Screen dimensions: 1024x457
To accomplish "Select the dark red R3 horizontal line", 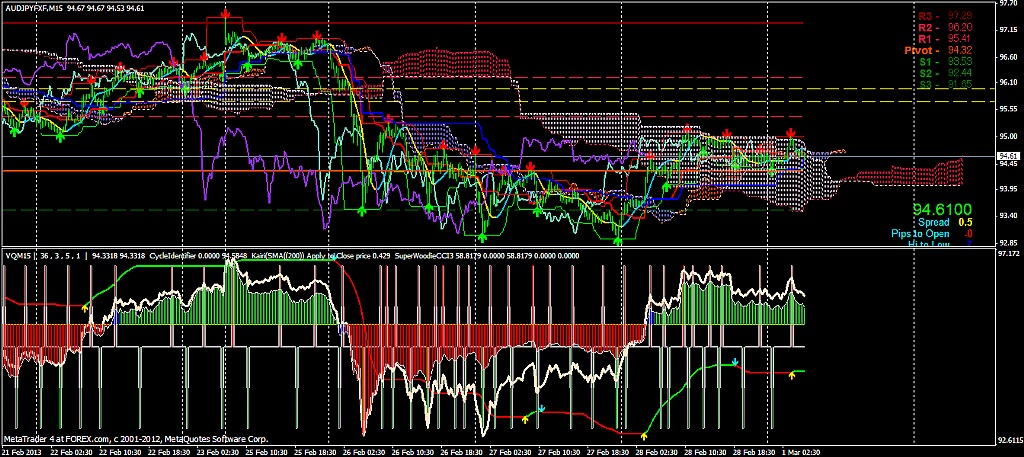I will click(x=402, y=23).
